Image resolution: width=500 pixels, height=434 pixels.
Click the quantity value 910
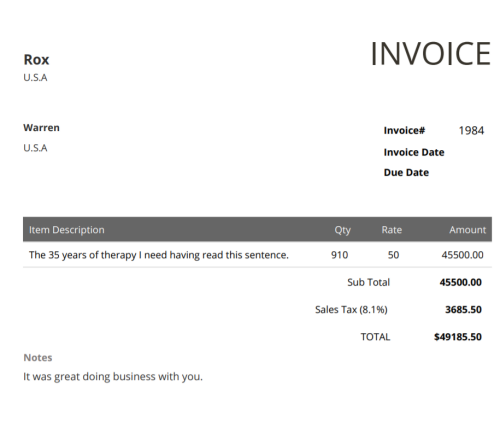(339, 255)
